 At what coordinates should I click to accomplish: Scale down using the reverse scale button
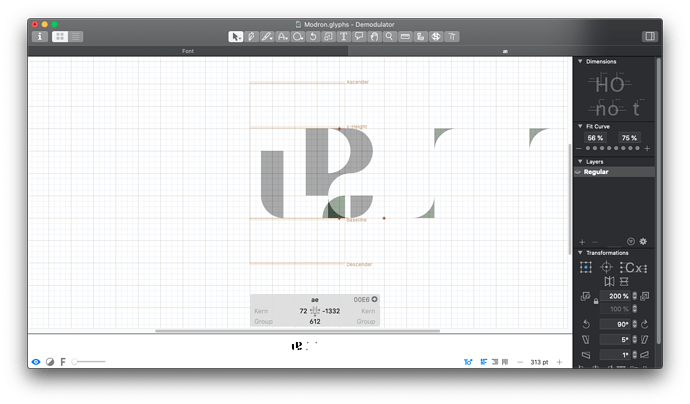point(585,296)
